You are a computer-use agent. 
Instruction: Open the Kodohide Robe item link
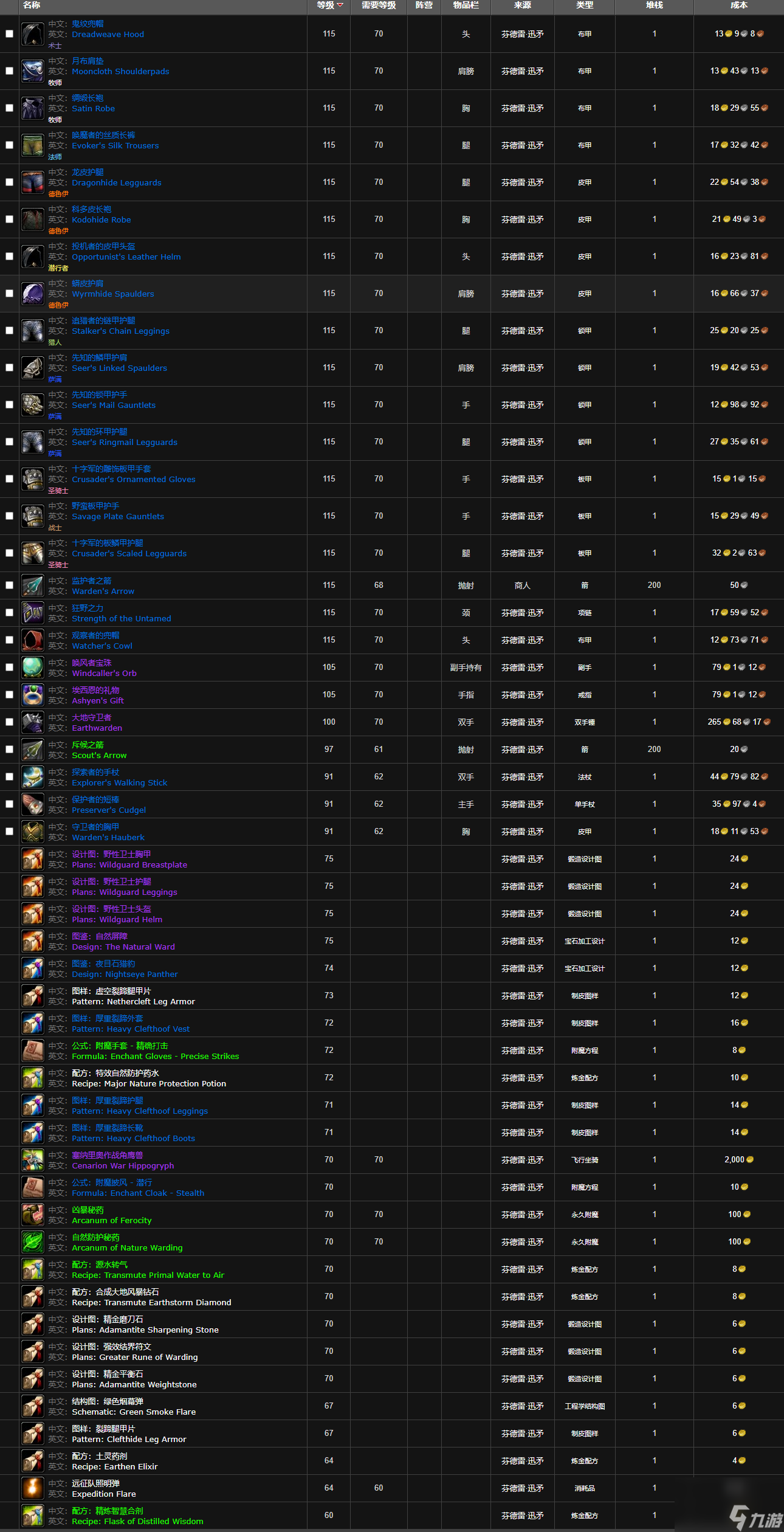[101, 220]
